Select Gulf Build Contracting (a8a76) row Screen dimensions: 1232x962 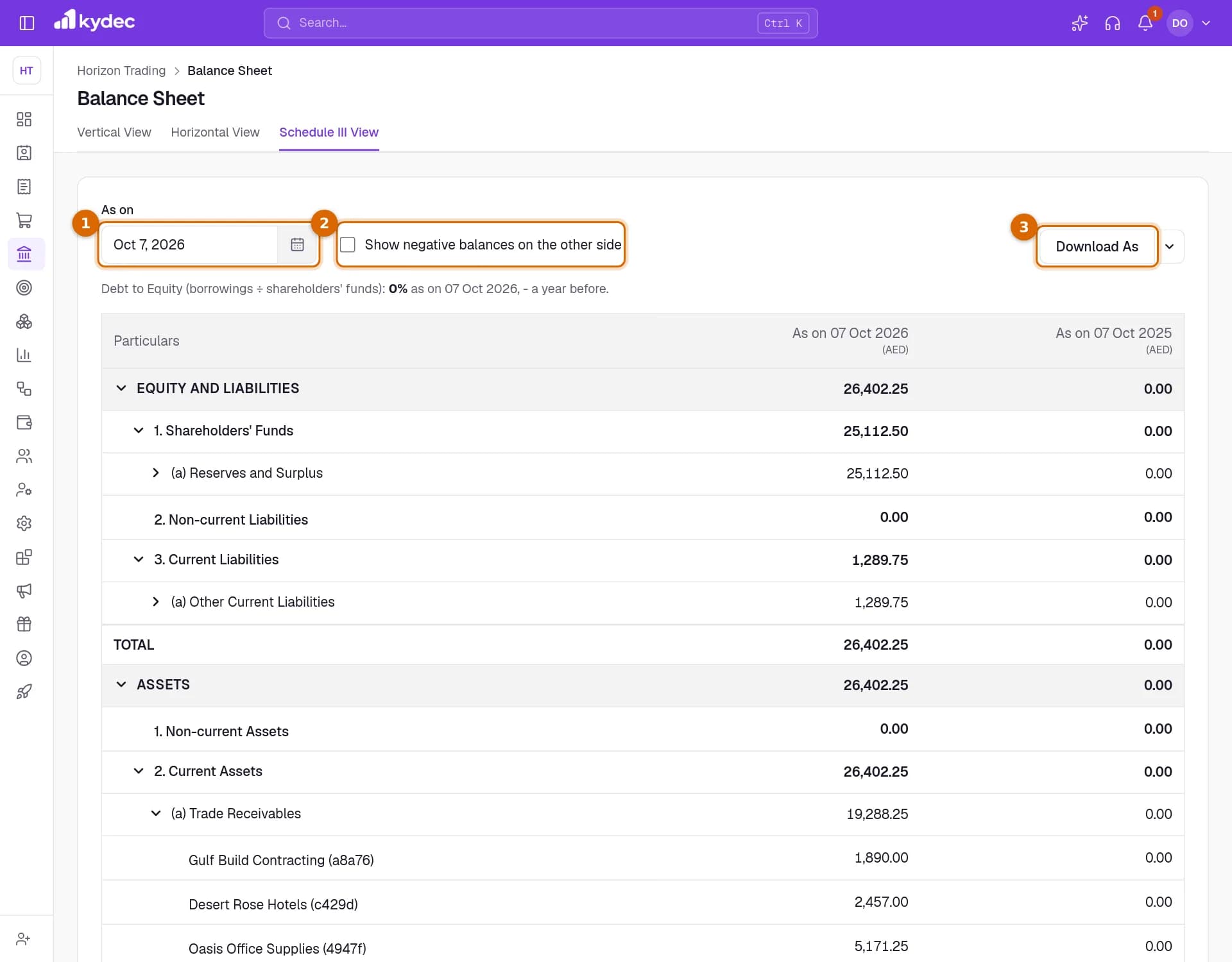click(x=642, y=858)
